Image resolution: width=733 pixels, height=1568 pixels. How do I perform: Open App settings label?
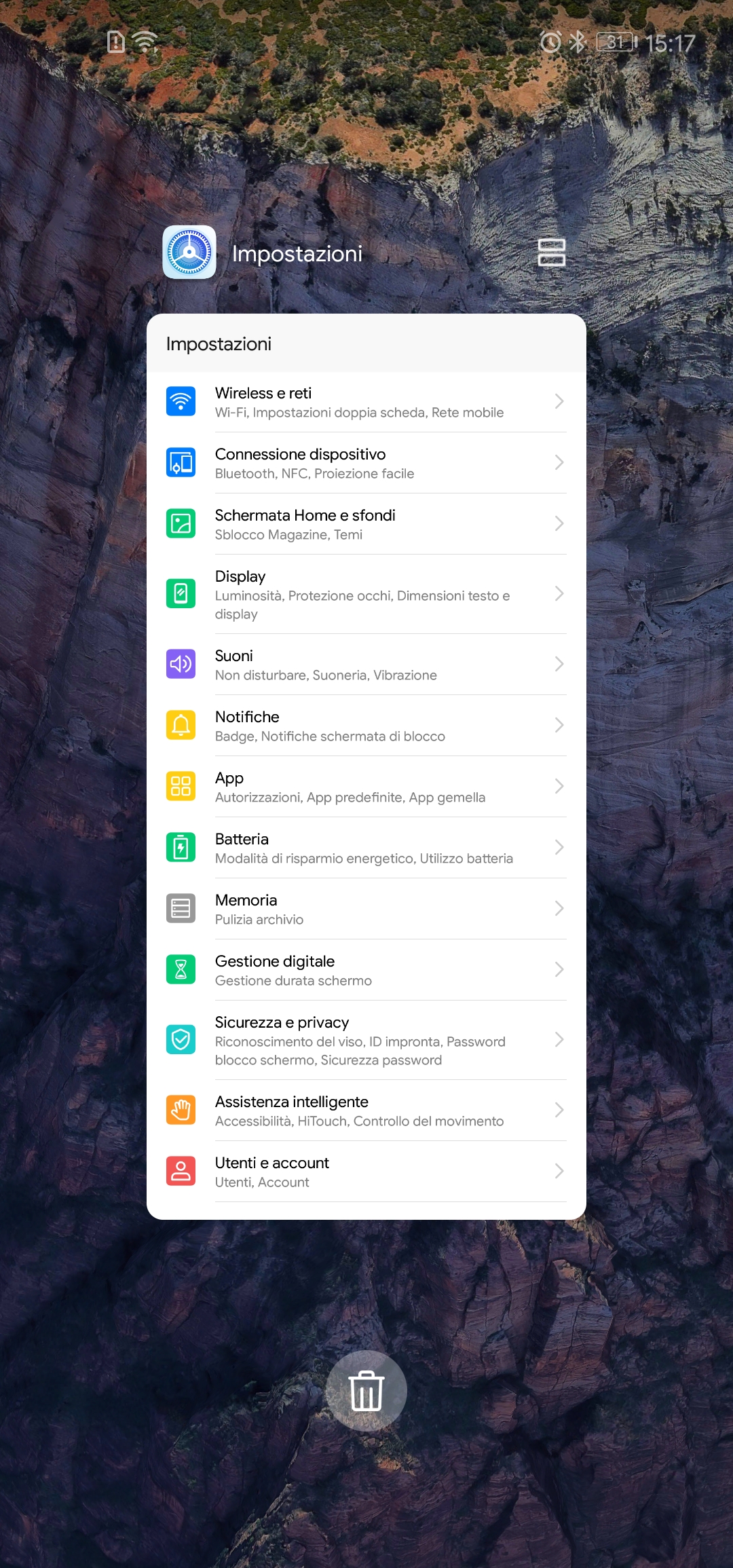(229, 779)
